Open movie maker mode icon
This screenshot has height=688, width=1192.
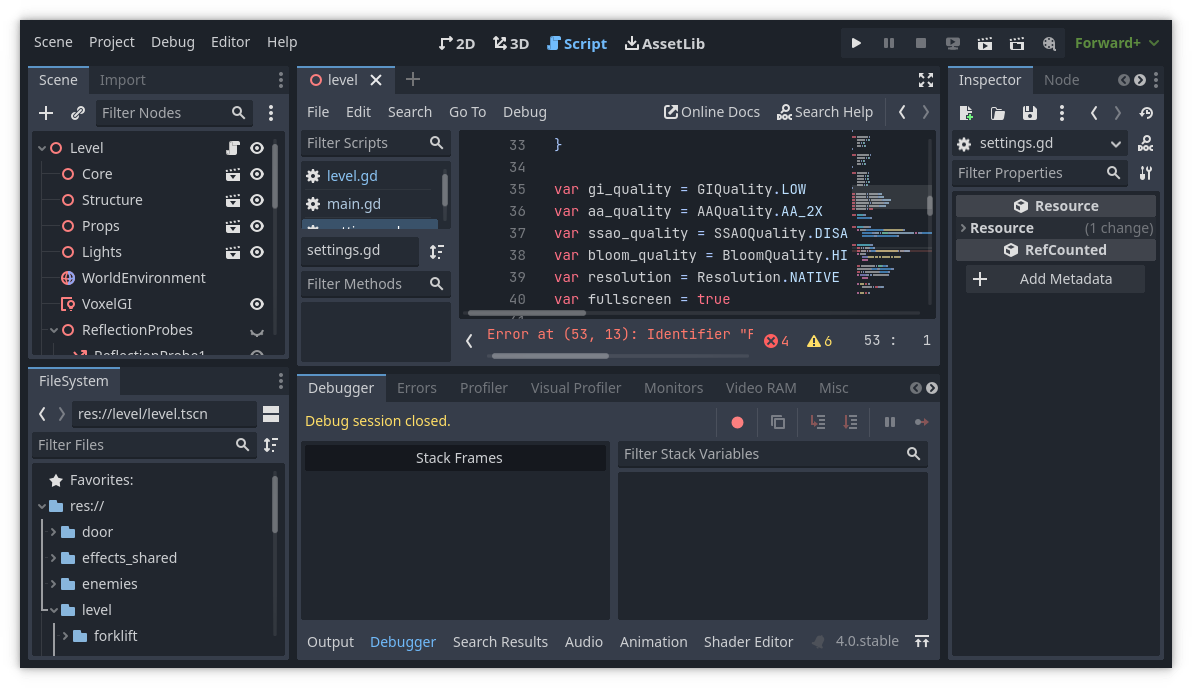click(1049, 43)
